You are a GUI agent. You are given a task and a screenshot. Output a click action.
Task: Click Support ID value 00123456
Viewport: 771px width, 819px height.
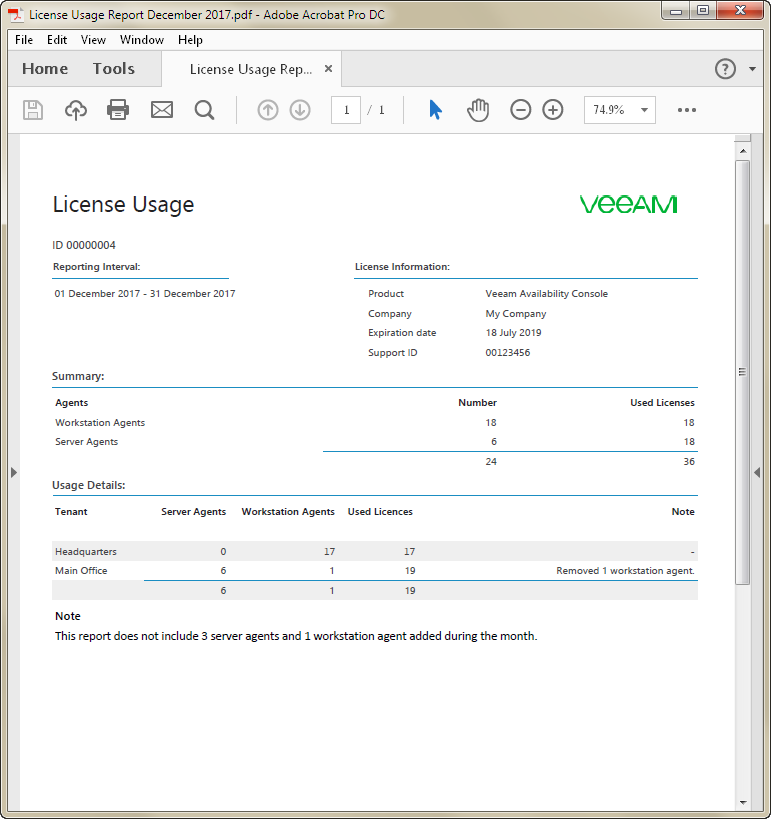(507, 353)
